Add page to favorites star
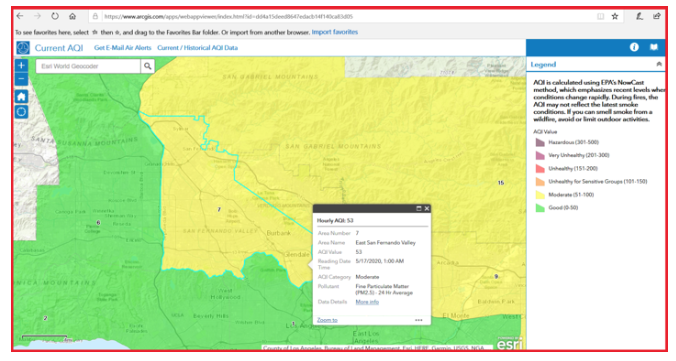 [615, 16]
